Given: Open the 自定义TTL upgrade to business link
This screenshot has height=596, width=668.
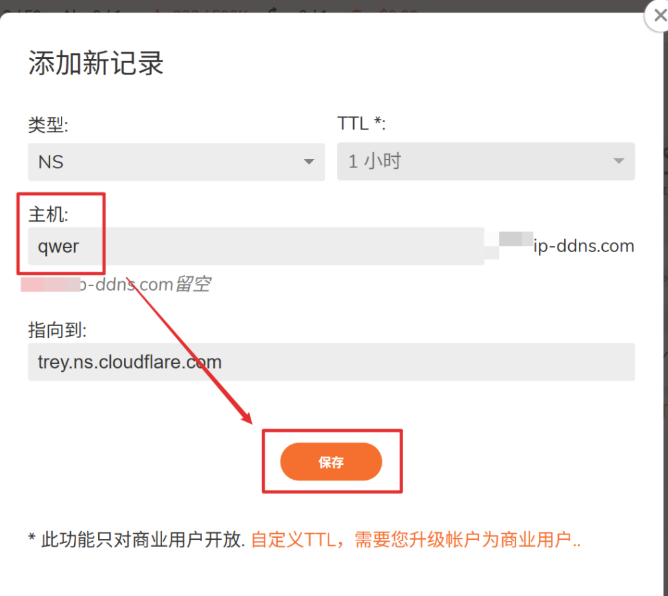Looking at the screenshot, I should click(x=416, y=540).
